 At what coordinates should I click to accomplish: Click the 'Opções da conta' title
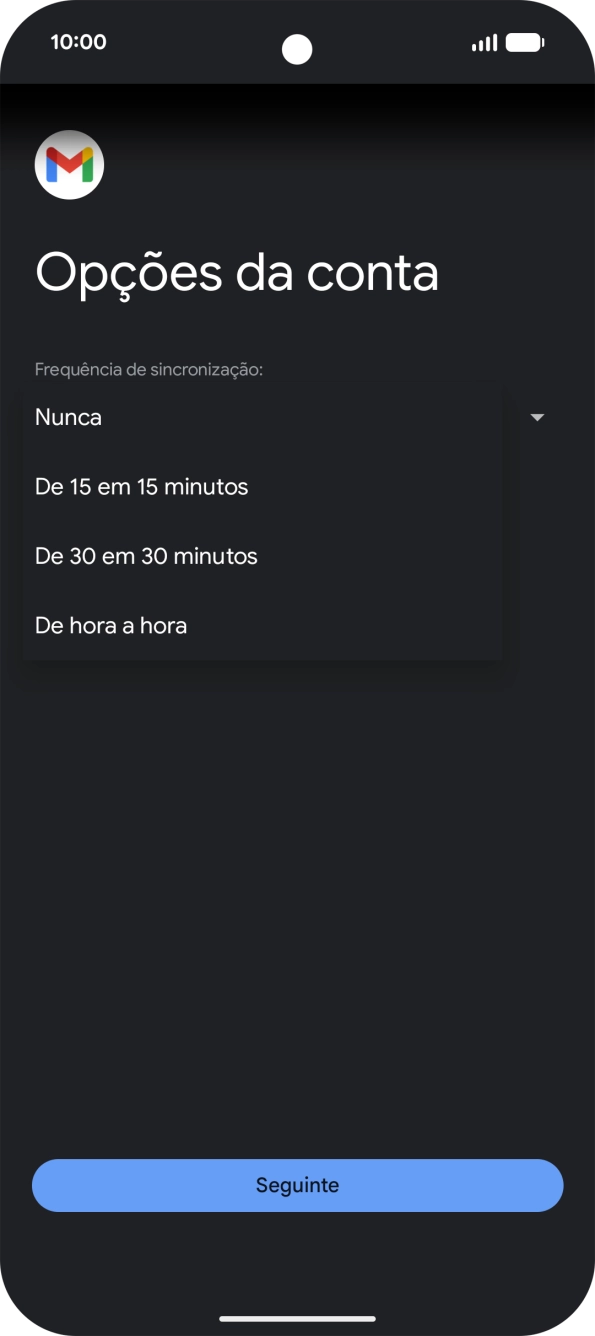pyautogui.click(x=238, y=271)
